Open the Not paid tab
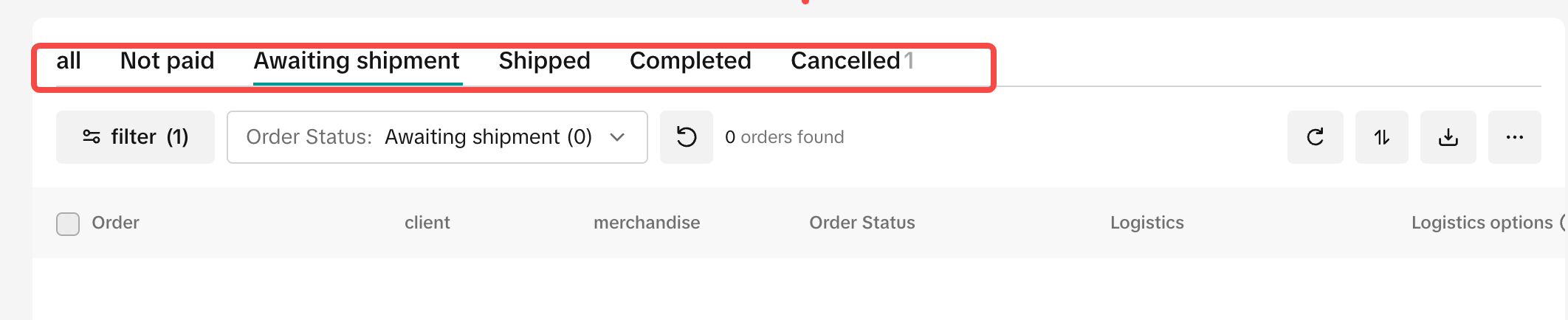 tap(167, 61)
